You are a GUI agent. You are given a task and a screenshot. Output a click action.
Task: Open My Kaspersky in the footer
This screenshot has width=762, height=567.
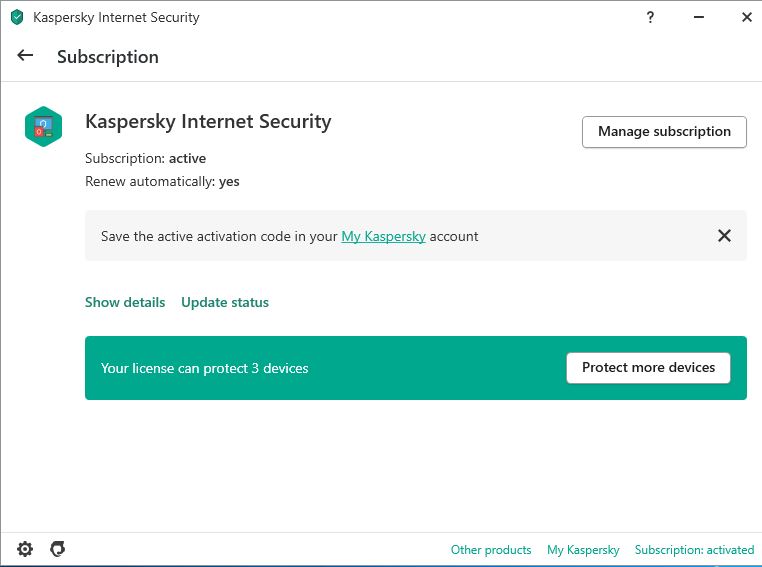click(x=583, y=550)
